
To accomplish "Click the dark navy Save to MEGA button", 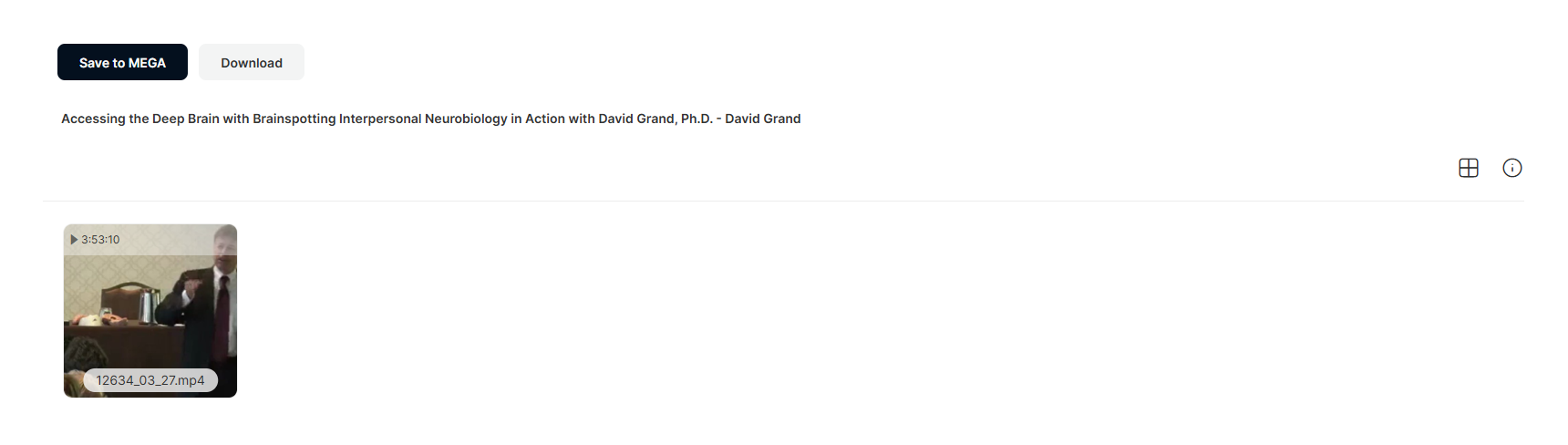I will [122, 62].
